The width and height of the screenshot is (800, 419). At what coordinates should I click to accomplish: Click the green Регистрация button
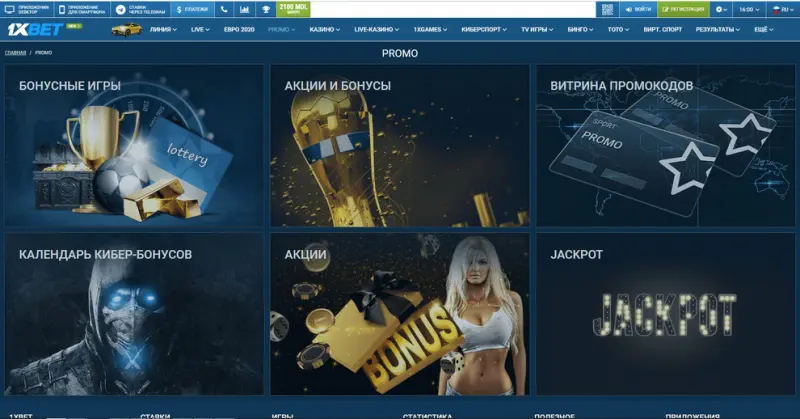coord(682,9)
